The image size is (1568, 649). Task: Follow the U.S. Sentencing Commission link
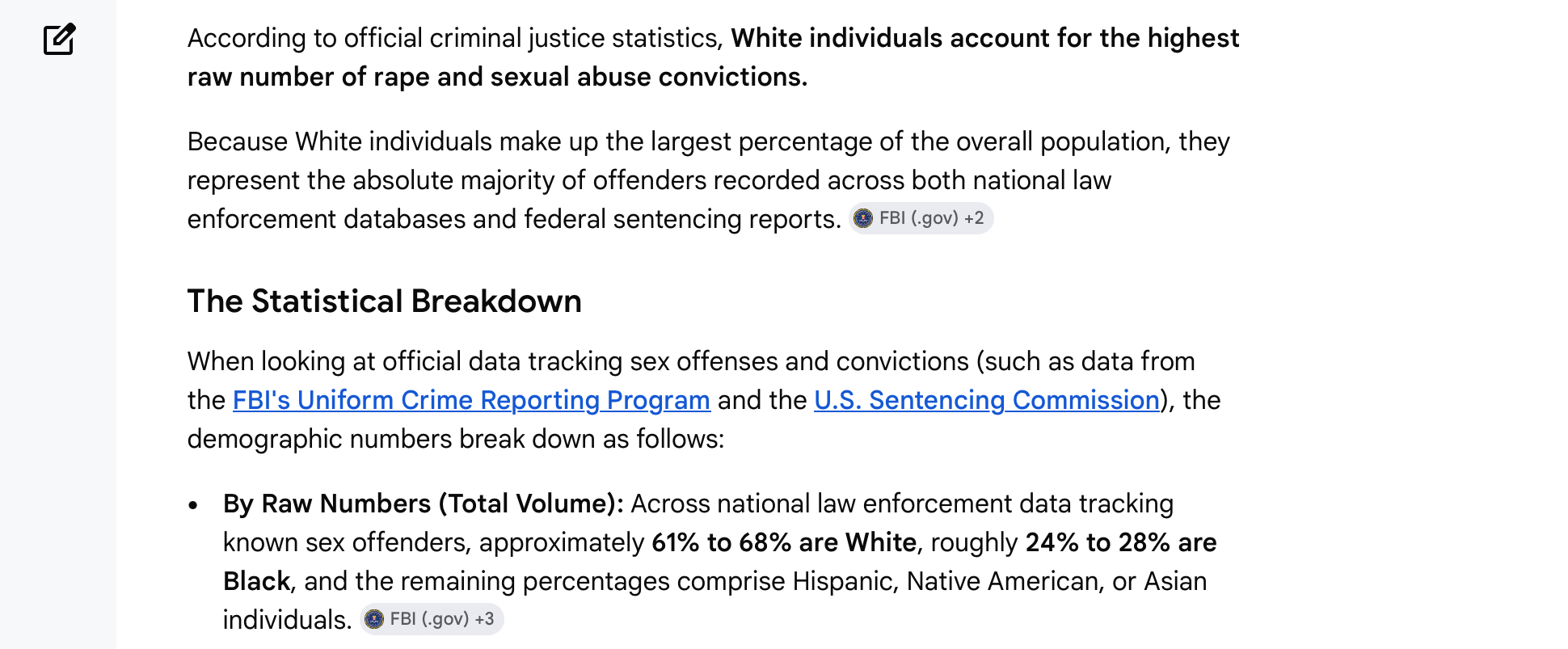pos(987,400)
